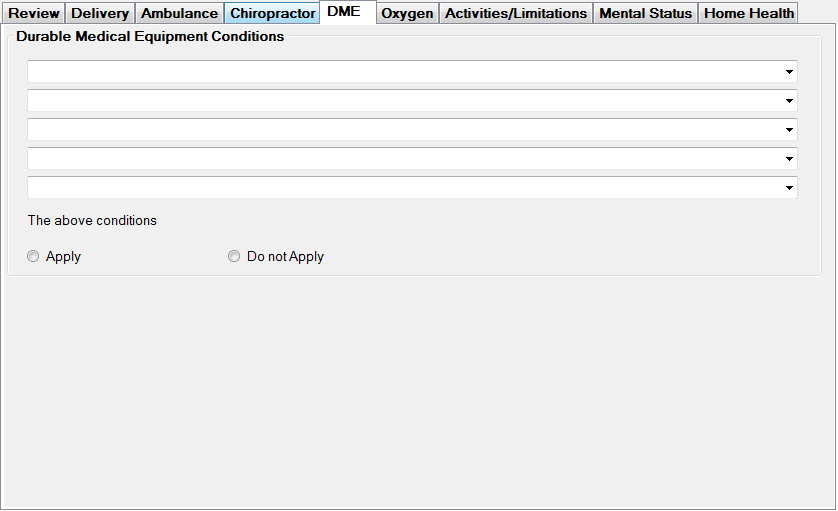
Task: Open the second DME condition dropdown arrow
Action: coord(789,101)
